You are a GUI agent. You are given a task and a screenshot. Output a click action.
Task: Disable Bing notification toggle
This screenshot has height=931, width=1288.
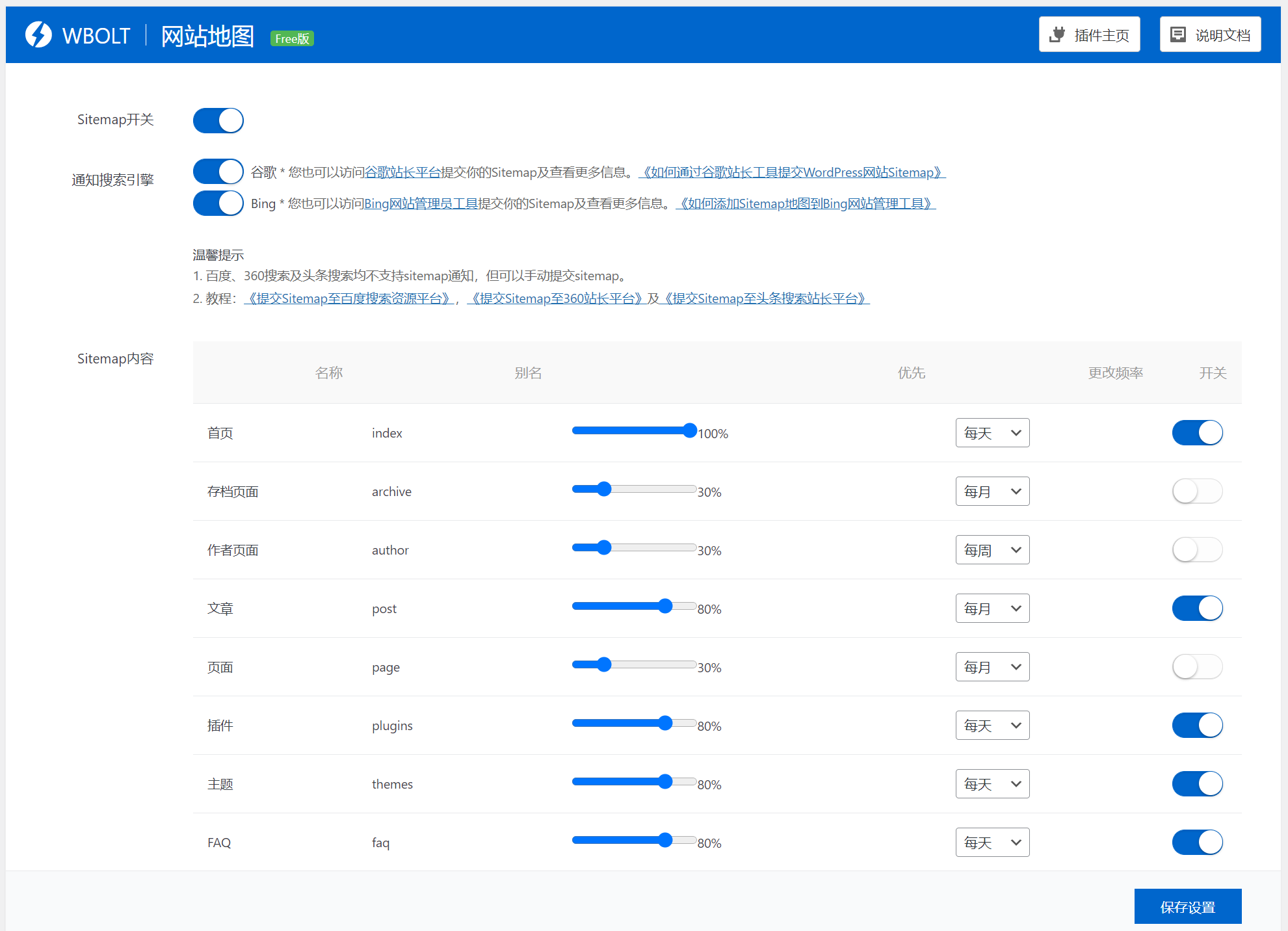pyautogui.click(x=218, y=203)
